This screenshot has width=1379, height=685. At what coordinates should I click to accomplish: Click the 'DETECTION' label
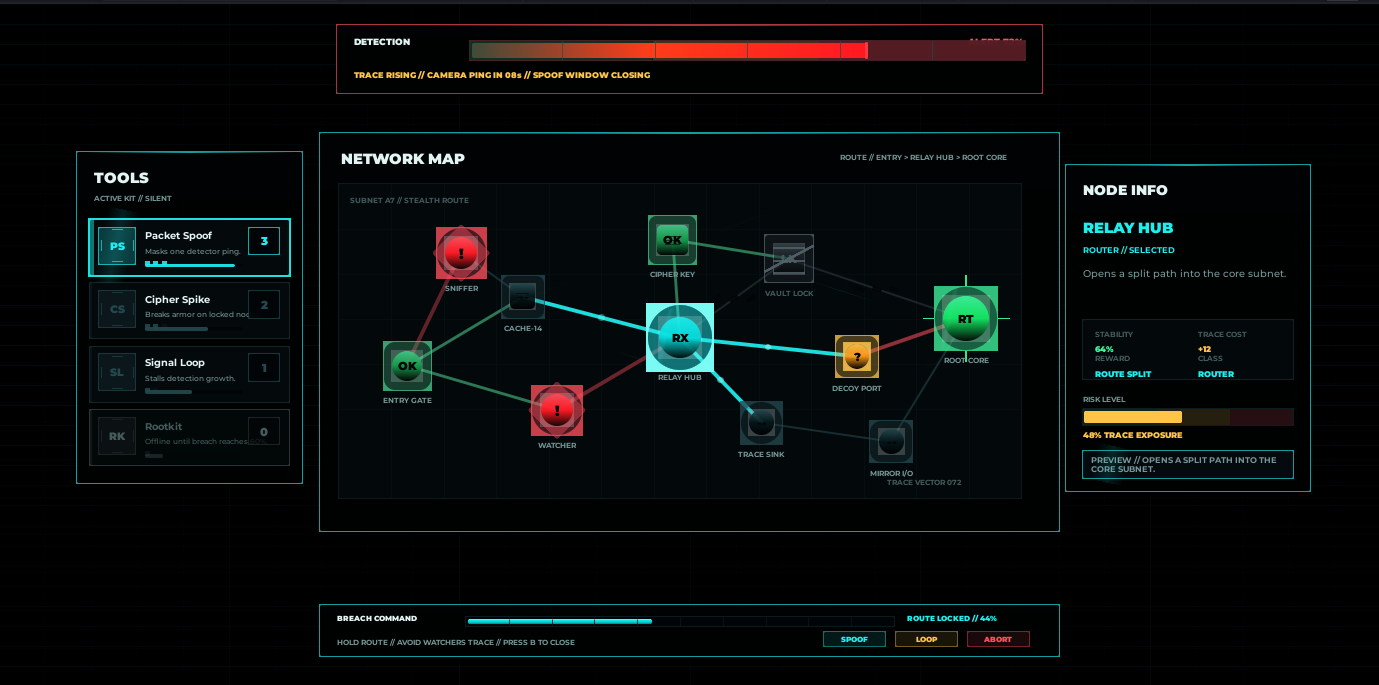(x=382, y=42)
